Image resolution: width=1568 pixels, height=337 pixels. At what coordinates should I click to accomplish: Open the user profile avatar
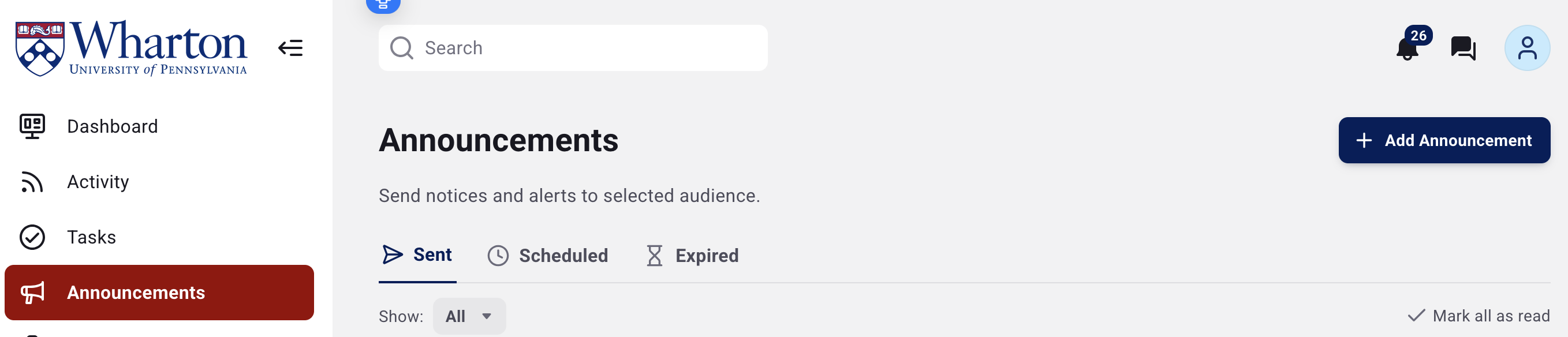[x=1526, y=48]
